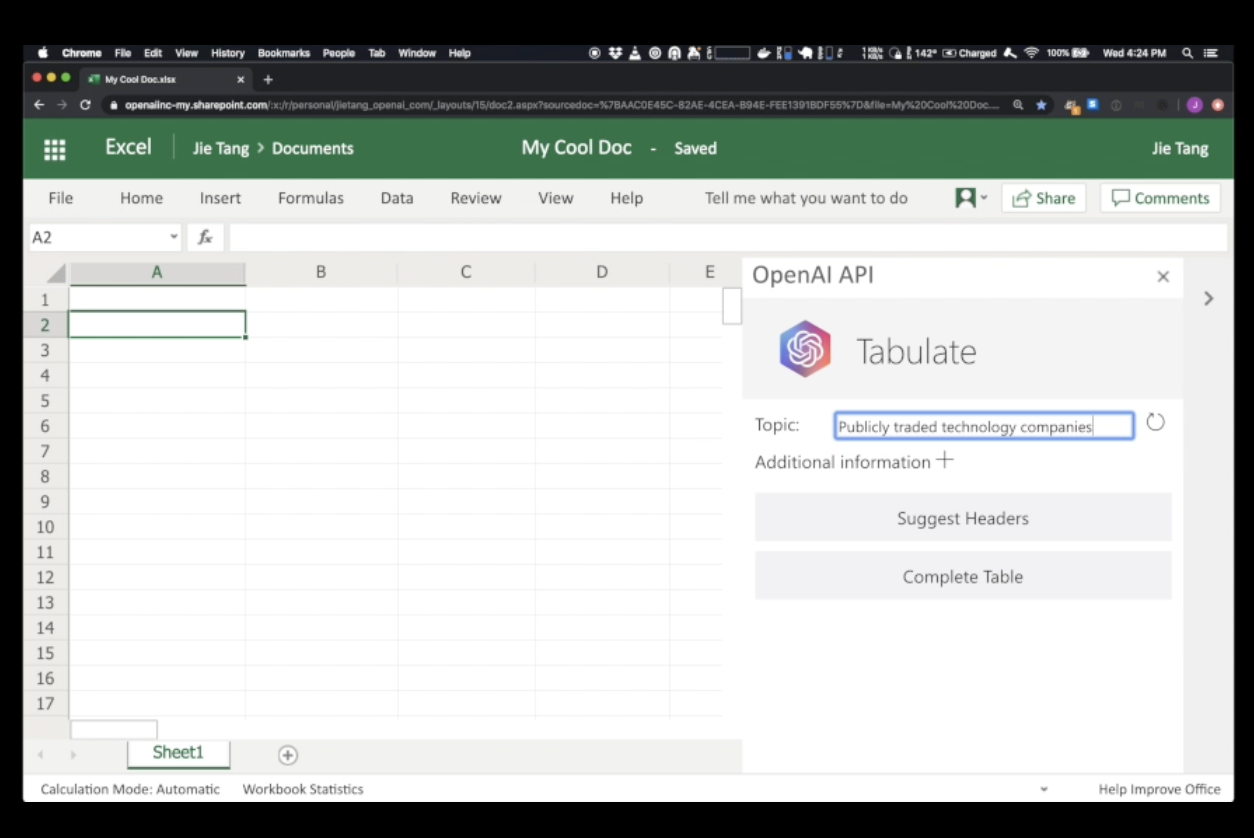The width and height of the screenshot is (1254, 838).
Task: Click the refresh icon beside Topic field
Action: click(x=1155, y=423)
